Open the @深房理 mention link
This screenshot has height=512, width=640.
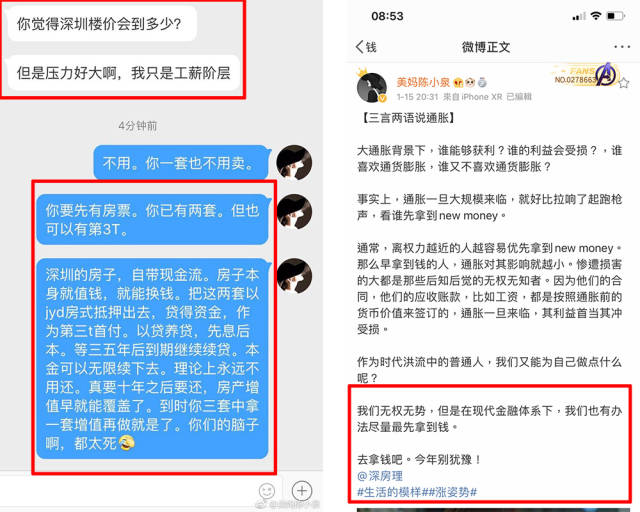(x=380, y=476)
